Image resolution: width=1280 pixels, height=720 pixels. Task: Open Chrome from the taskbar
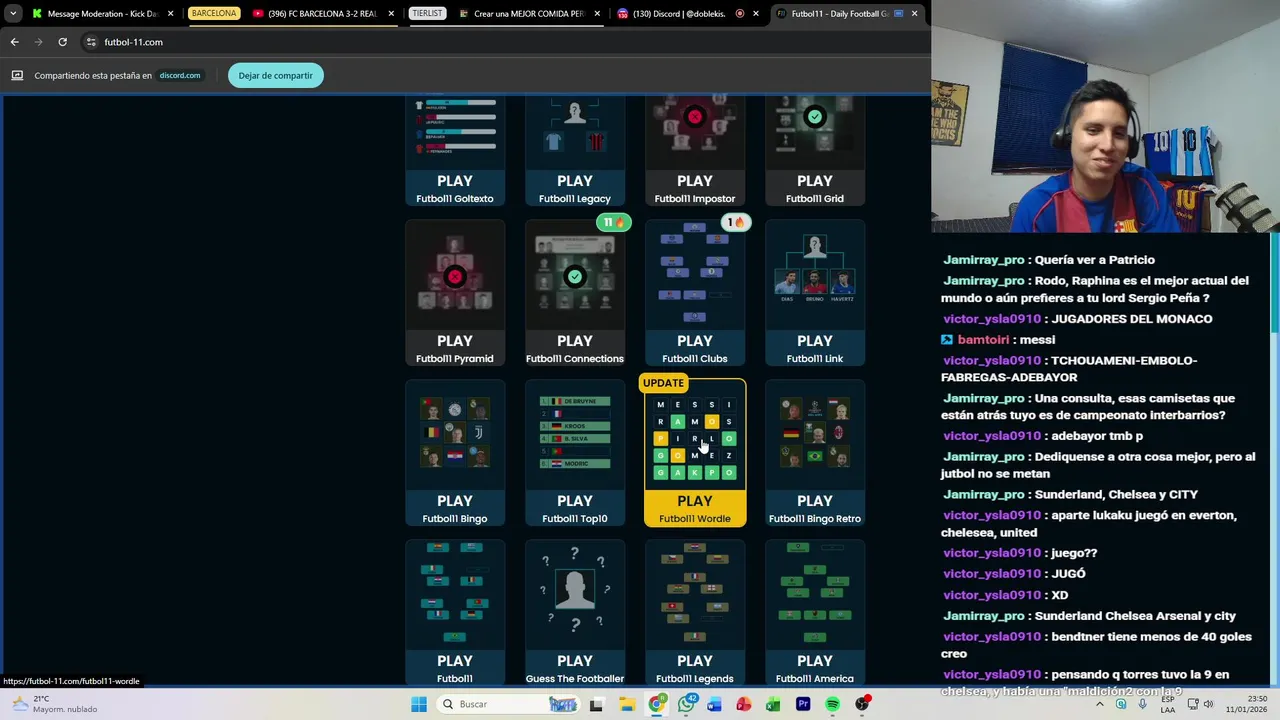pyautogui.click(x=656, y=704)
